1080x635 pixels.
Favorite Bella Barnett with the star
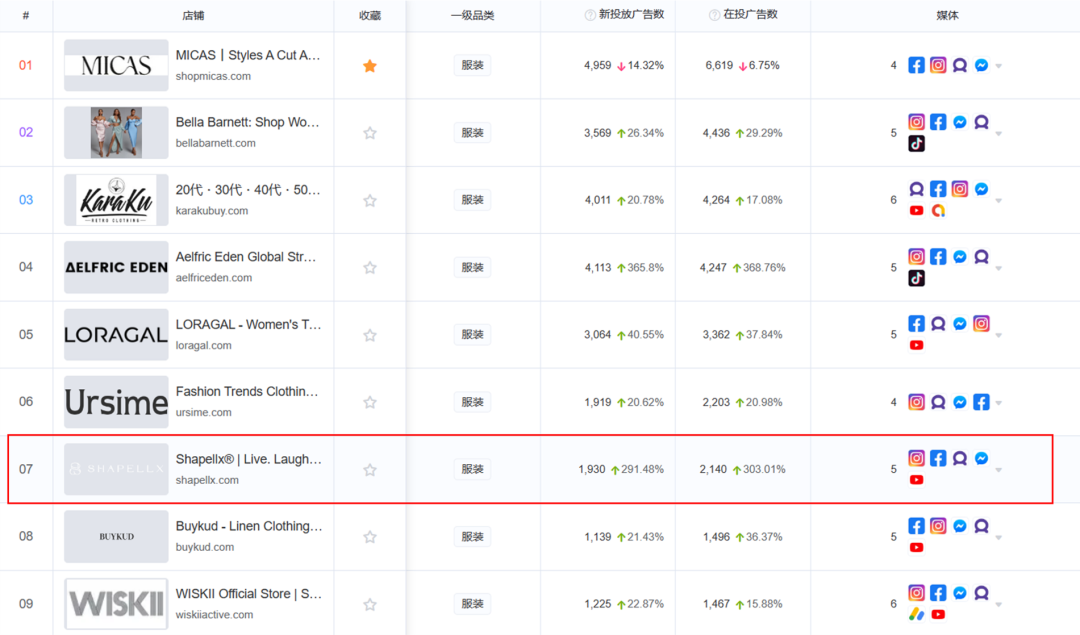tap(370, 133)
